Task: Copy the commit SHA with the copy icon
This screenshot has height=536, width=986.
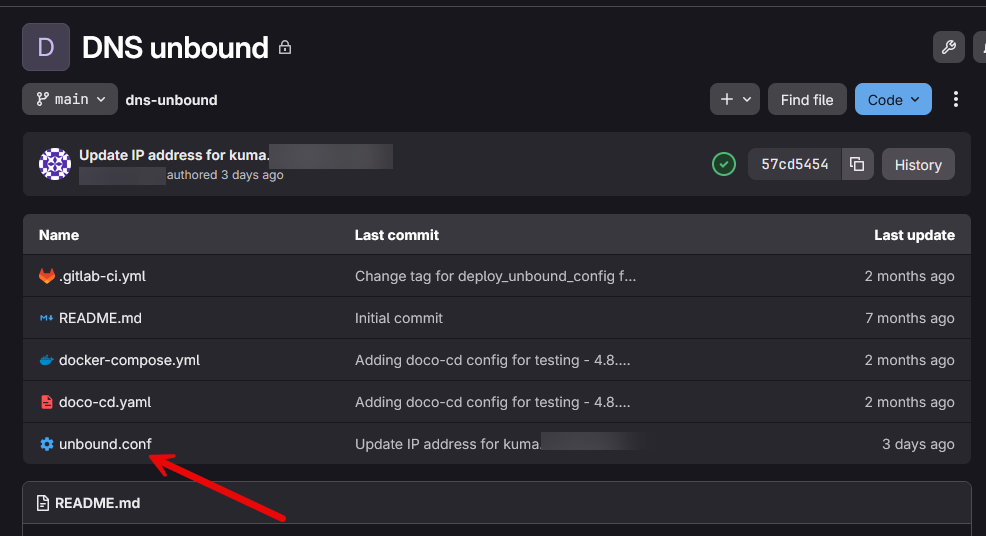Action: 857,164
